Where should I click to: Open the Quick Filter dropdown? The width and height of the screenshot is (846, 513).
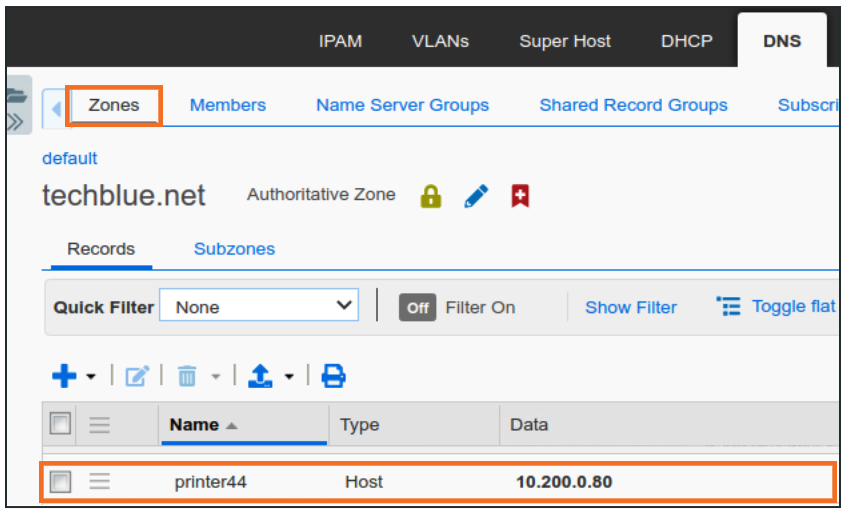click(x=259, y=307)
